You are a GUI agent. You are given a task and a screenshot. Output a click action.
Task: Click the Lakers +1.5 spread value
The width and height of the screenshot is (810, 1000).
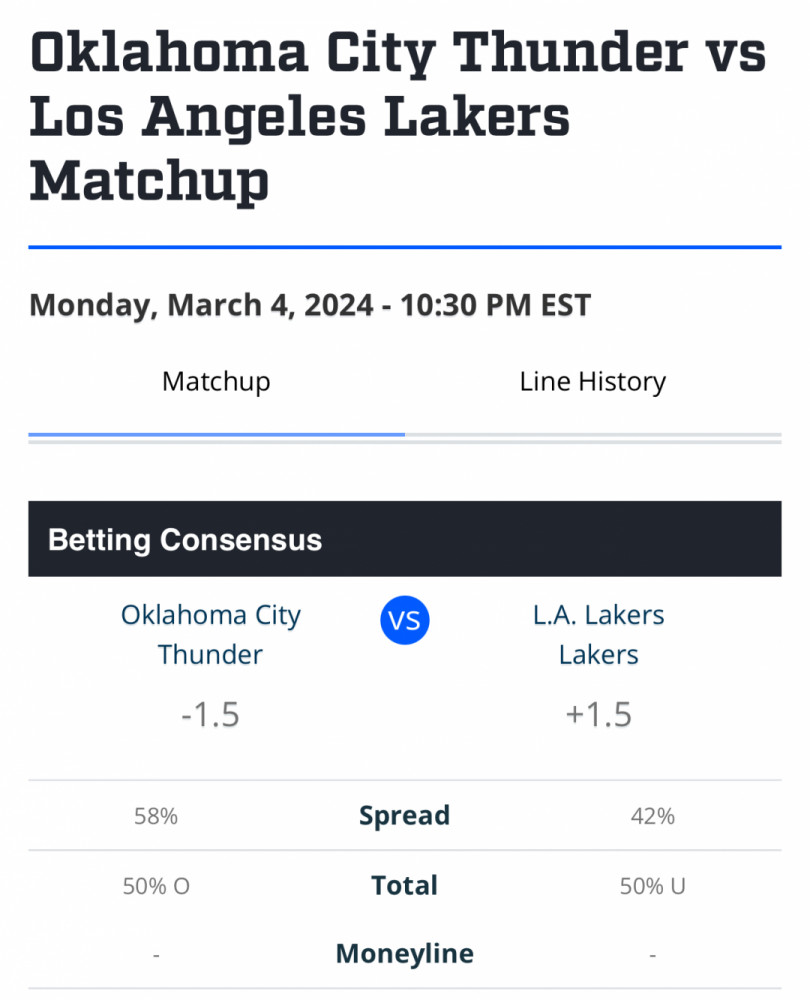[x=598, y=715]
